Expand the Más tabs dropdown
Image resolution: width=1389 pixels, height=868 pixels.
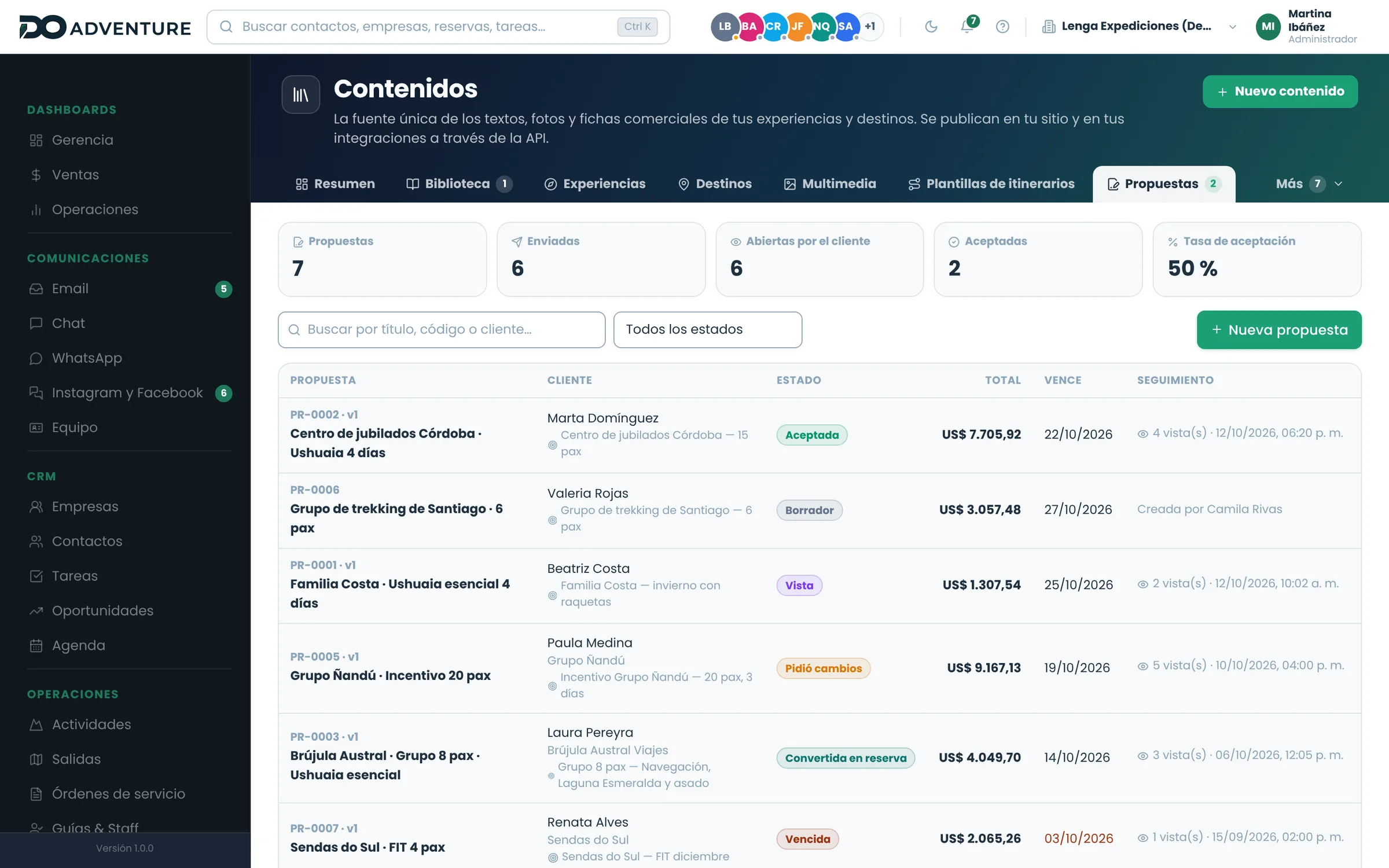click(1309, 184)
